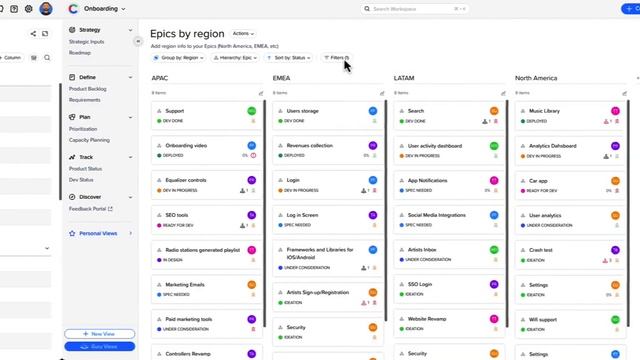Image resolution: width=640 pixels, height=360 pixels.
Task: Click the Discover section icon
Action: point(72,197)
